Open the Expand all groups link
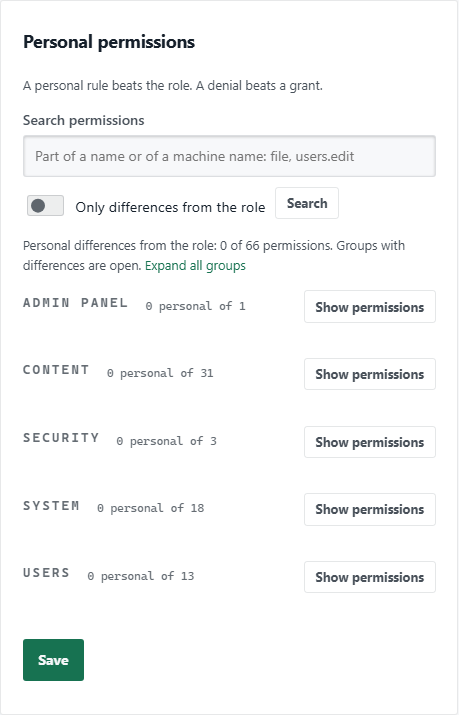This screenshot has height=715, width=459. (x=195, y=265)
